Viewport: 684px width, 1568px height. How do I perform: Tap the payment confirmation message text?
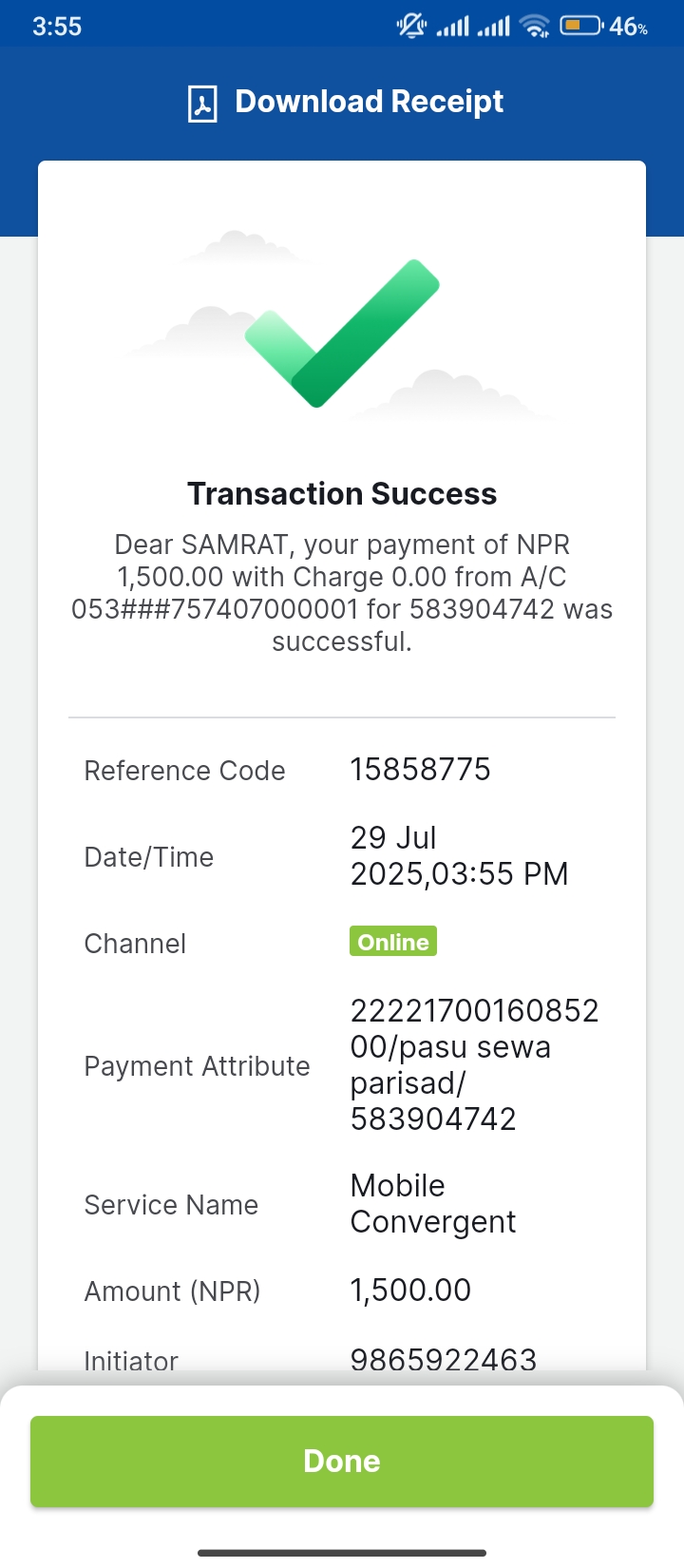tap(342, 593)
